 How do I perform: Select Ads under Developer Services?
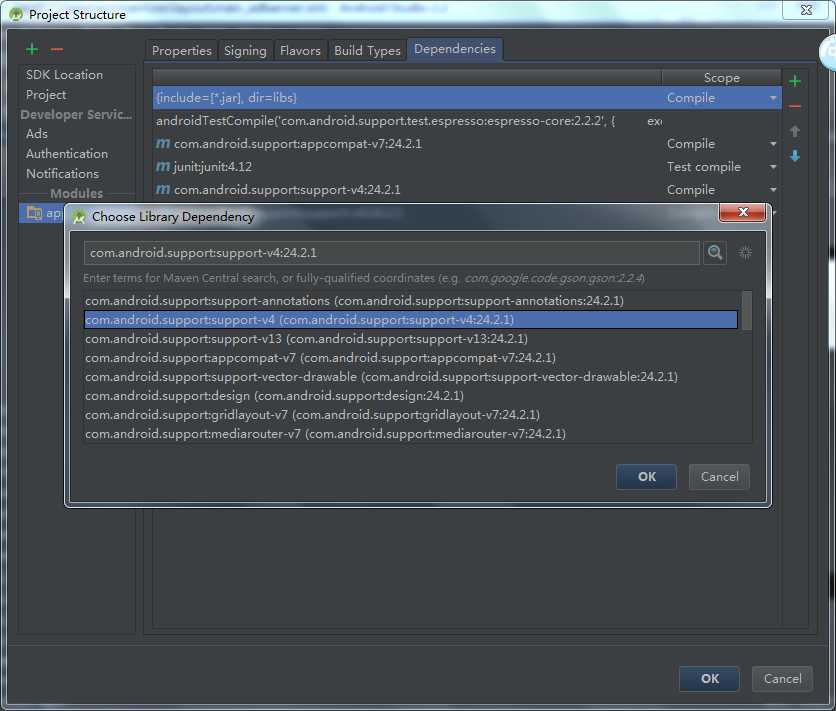point(37,134)
